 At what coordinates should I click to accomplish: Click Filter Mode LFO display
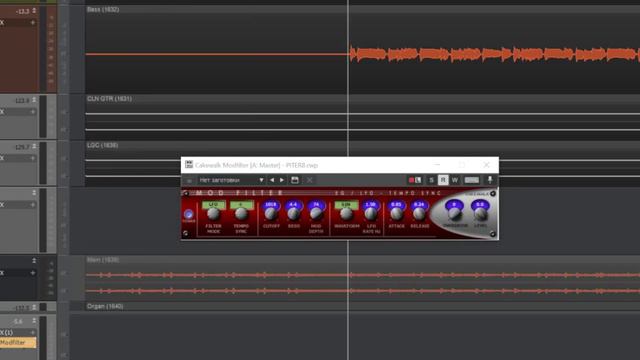coord(213,204)
